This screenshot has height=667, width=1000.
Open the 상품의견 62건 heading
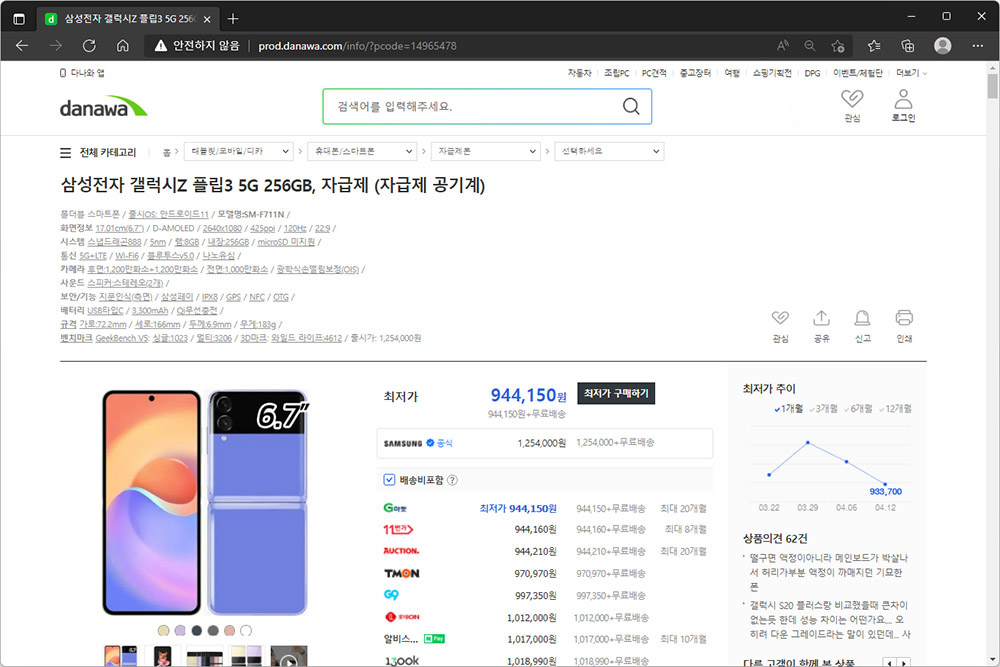[775, 538]
